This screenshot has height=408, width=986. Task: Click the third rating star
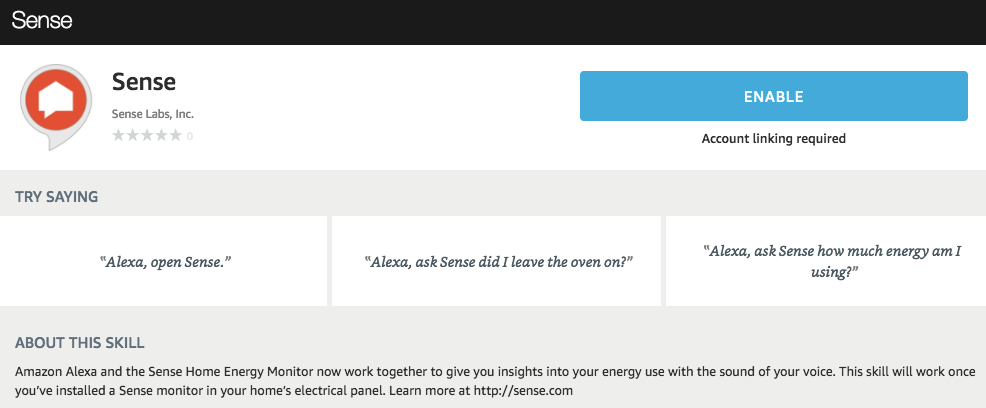pos(147,135)
